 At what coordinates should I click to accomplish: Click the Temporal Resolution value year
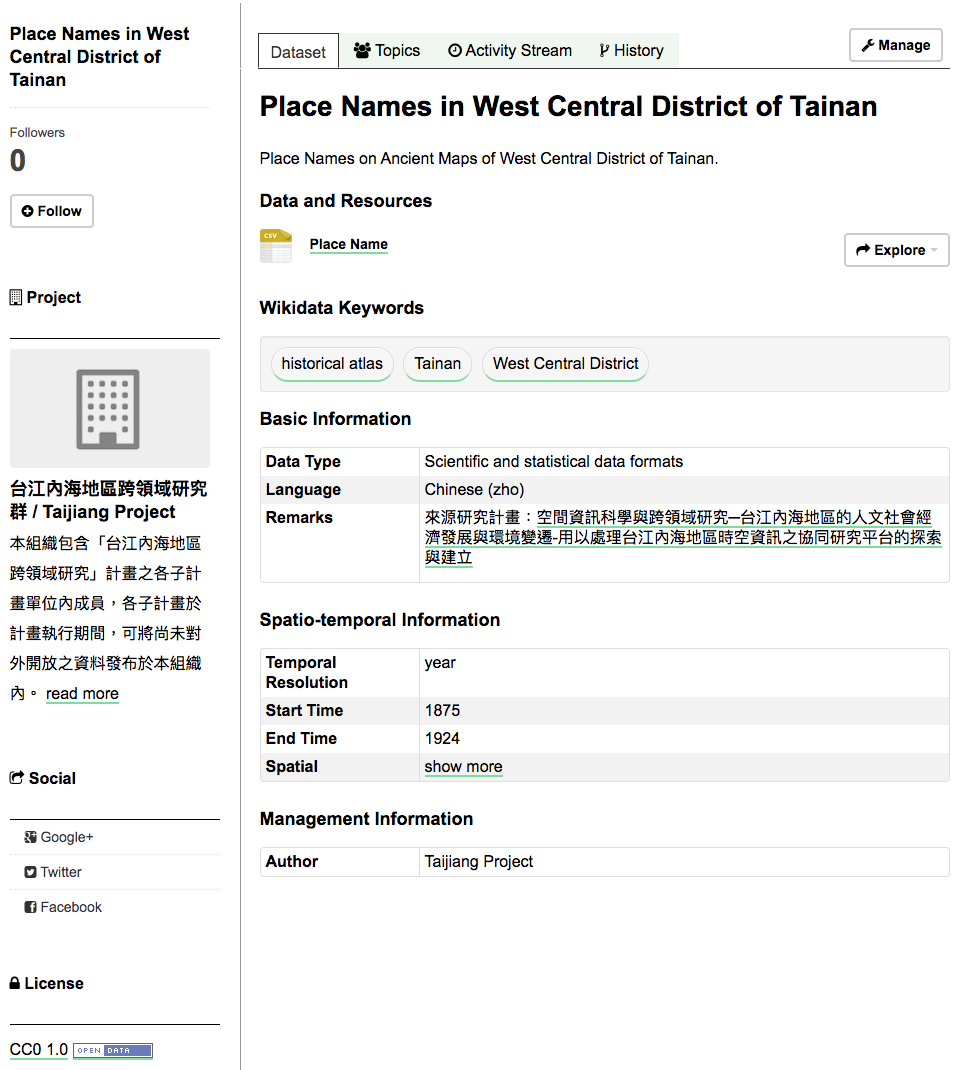(x=440, y=663)
